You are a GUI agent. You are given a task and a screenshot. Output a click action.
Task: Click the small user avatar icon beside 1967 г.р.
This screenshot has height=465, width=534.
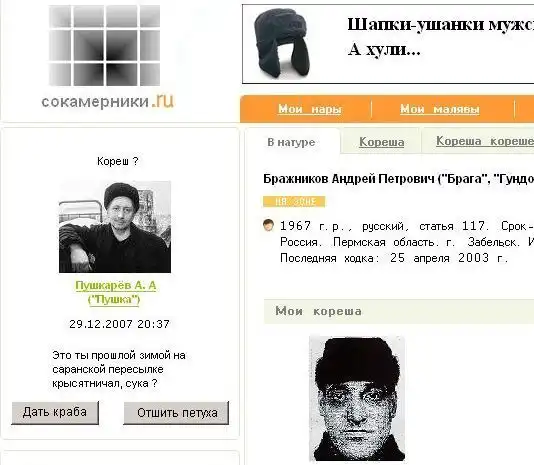268,225
